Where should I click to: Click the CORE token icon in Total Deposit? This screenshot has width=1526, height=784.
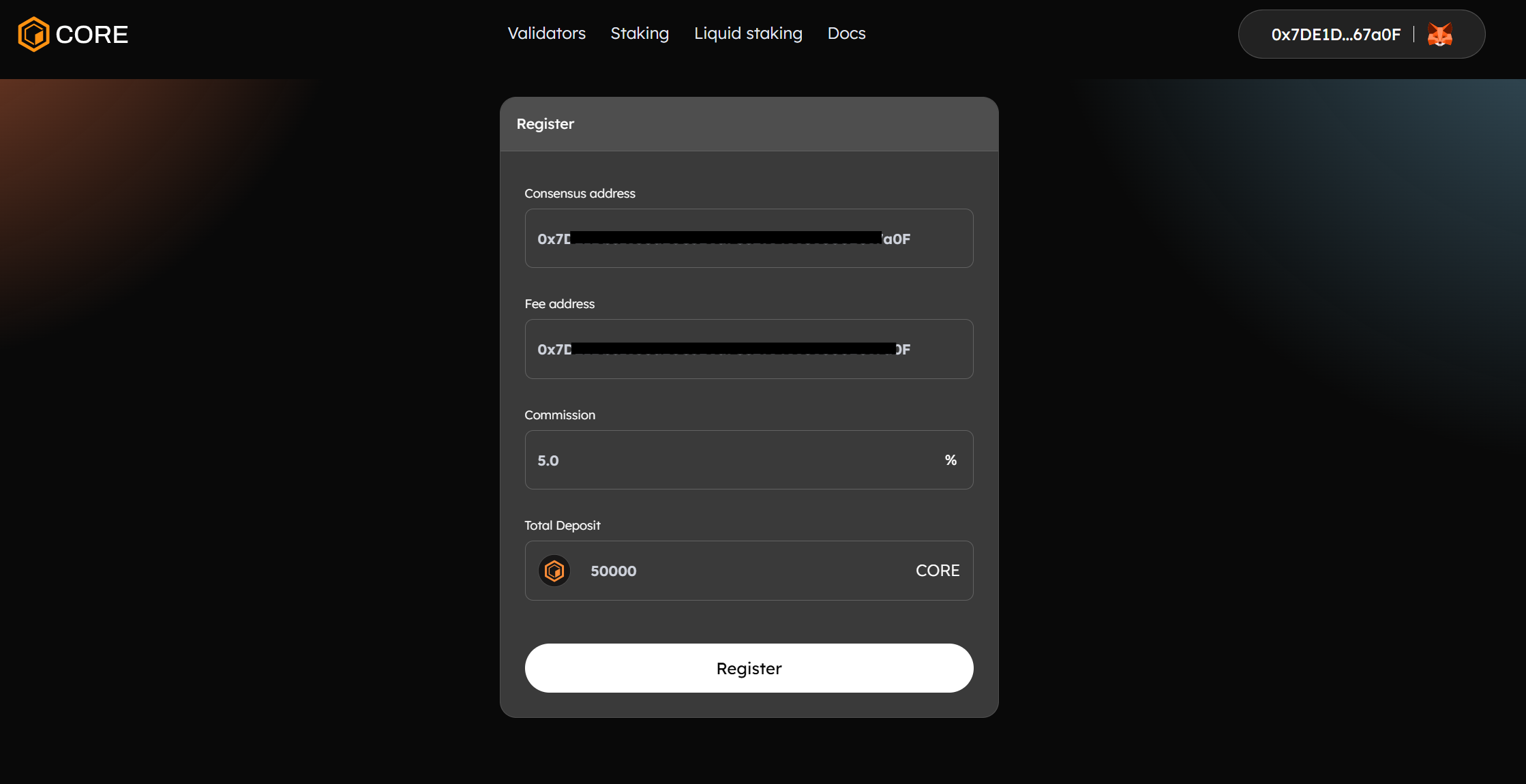click(x=554, y=571)
